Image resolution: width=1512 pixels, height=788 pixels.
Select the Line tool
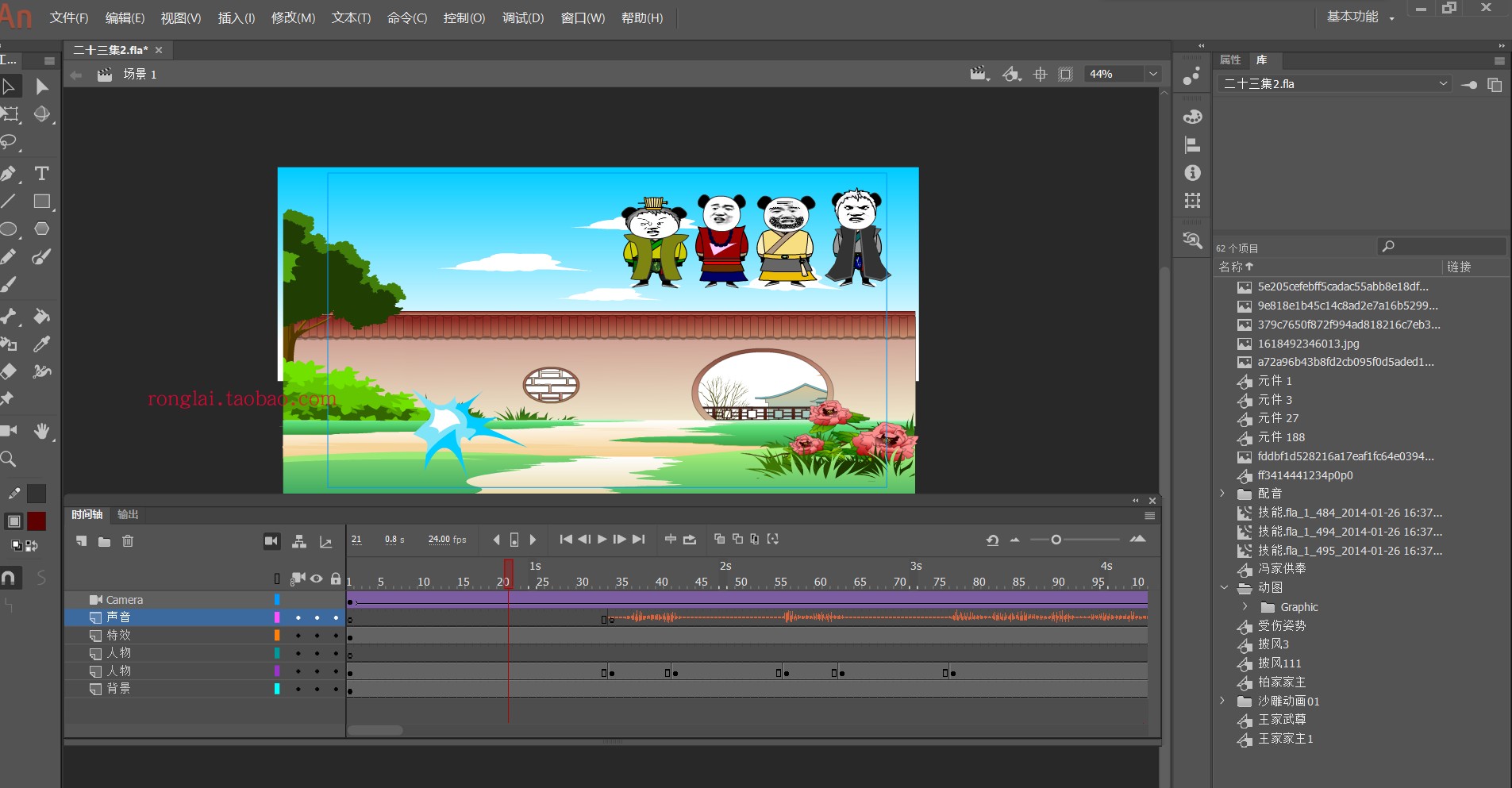[x=9, y=202]
